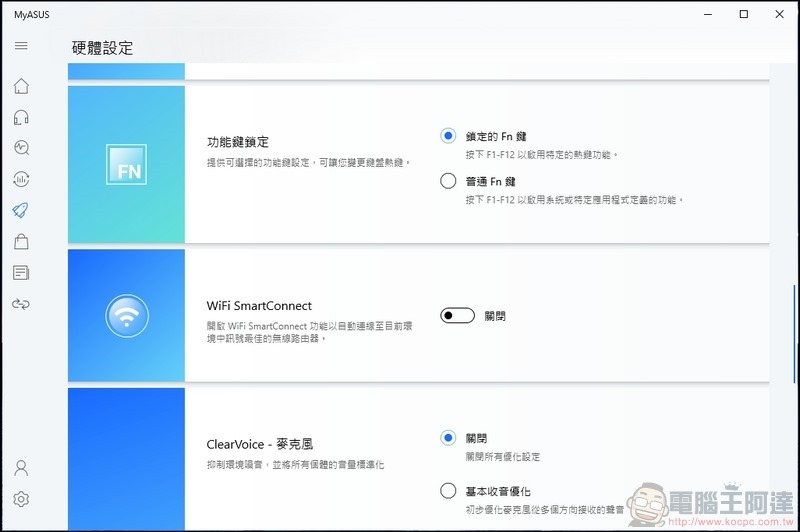Open the system diagnosis icon
Screen dimensions: 800x532
tap(21, 148)
